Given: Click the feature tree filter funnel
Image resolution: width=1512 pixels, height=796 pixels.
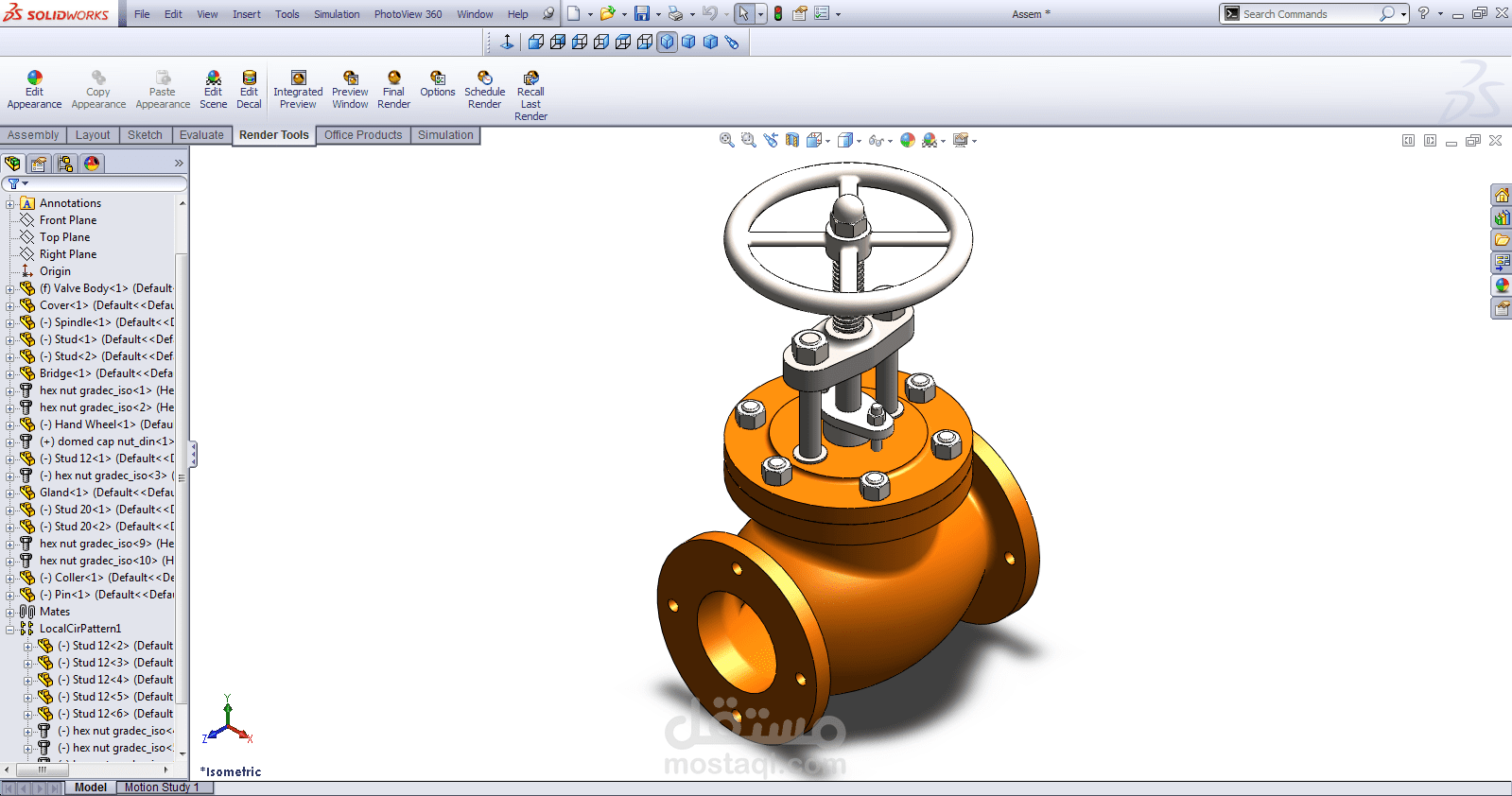Looking at the screenshot, I should 14,183.
